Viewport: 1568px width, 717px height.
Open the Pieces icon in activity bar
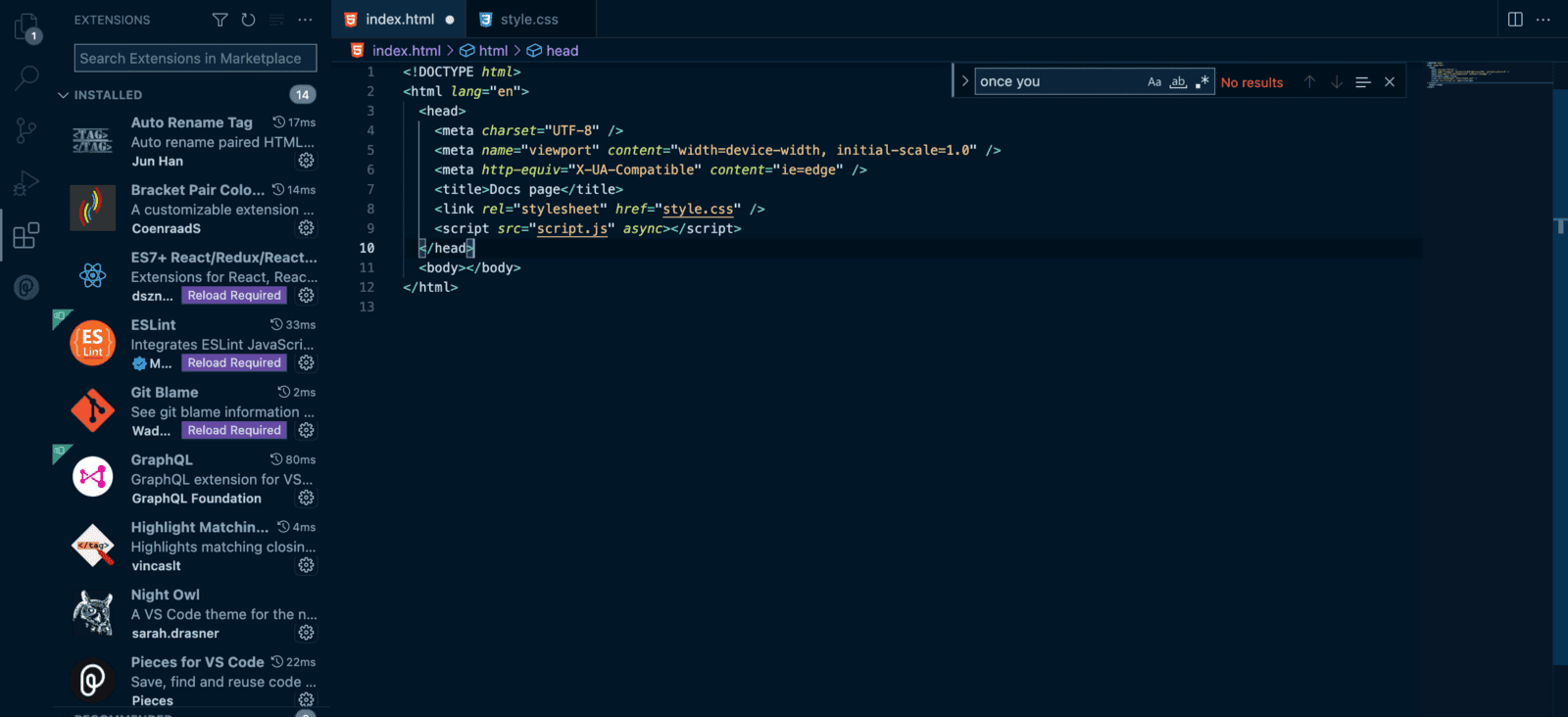26,287
